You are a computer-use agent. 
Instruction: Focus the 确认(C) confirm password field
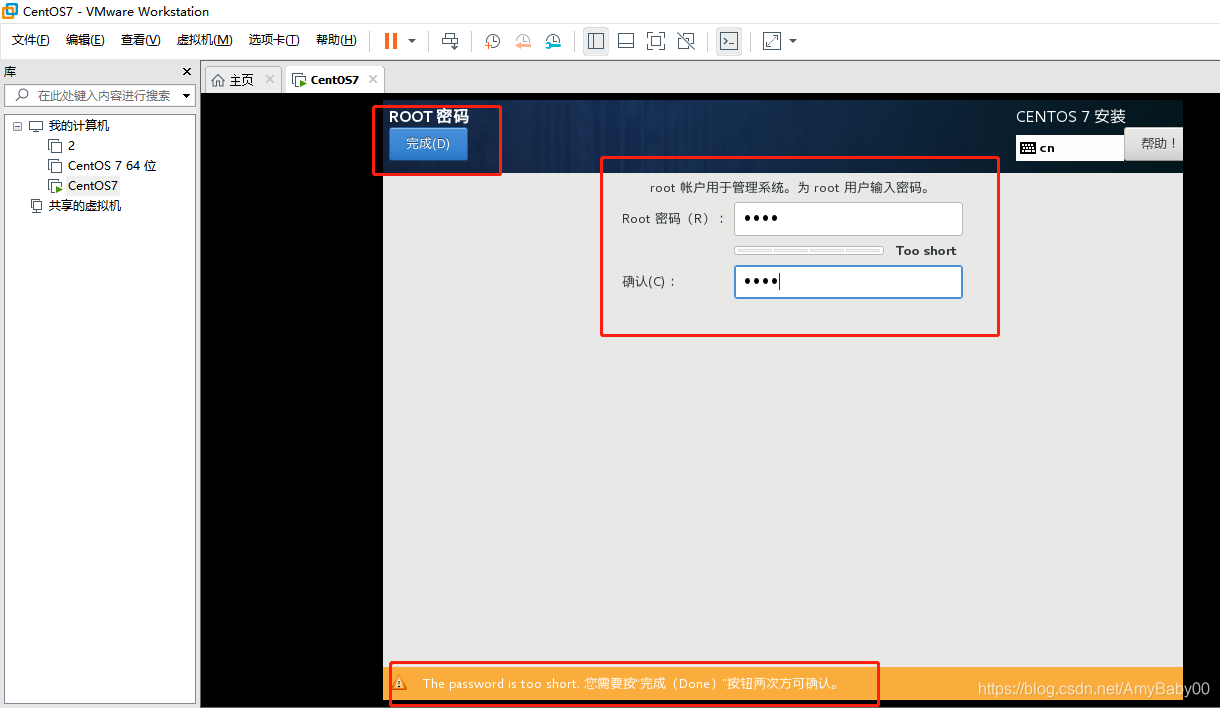pos(848,282)
